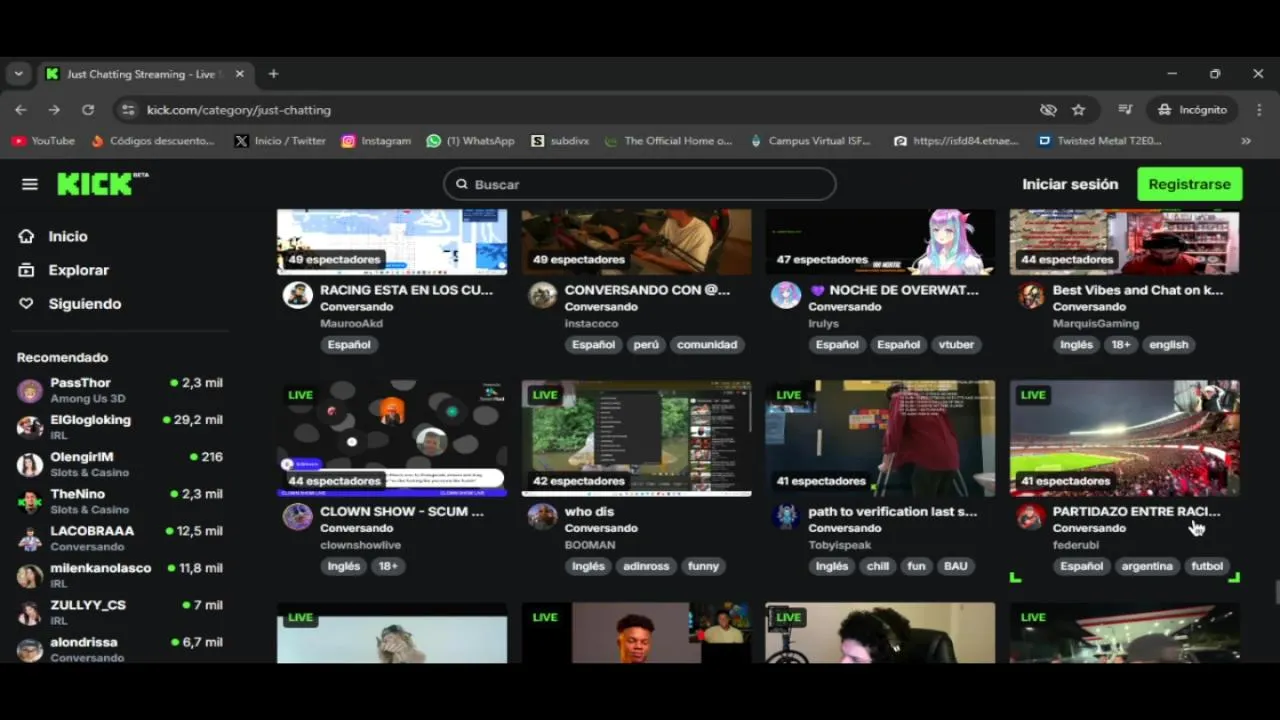Open PassThor recommended channel

(120, 390)
